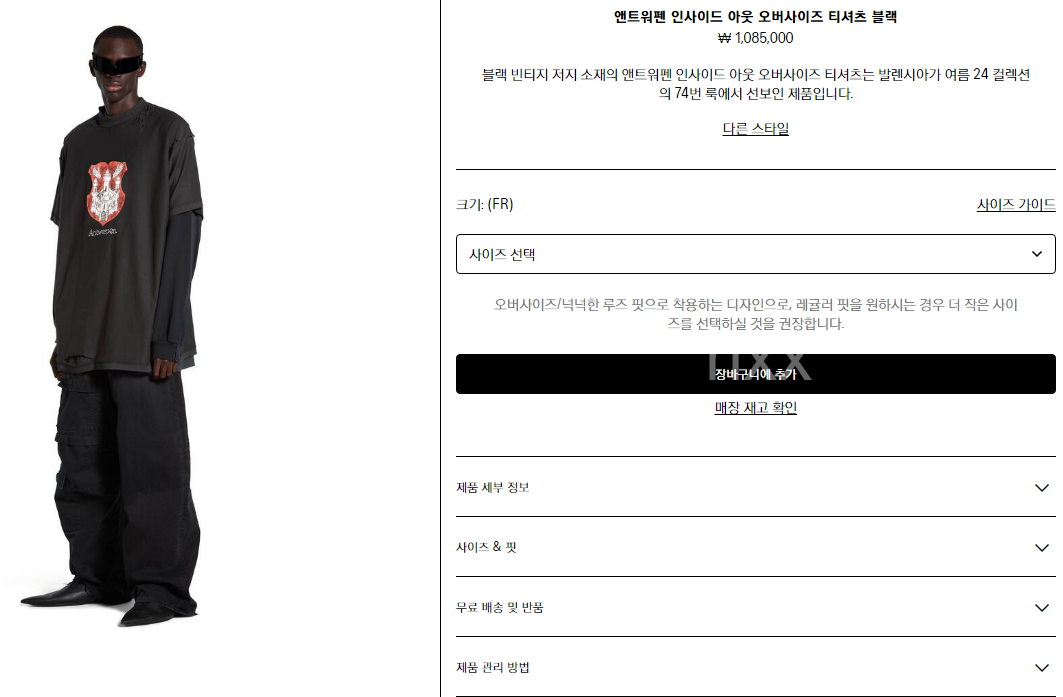Check store stock via 매장 재고 확인
Screen dimensions: 1063x697
coord(755,407)
